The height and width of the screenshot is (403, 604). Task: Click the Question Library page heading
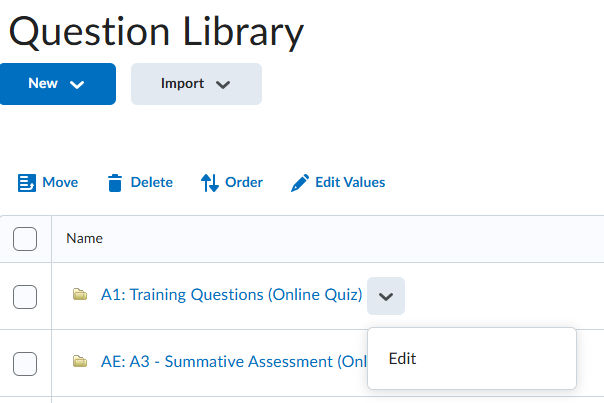(x=155, y=33)
